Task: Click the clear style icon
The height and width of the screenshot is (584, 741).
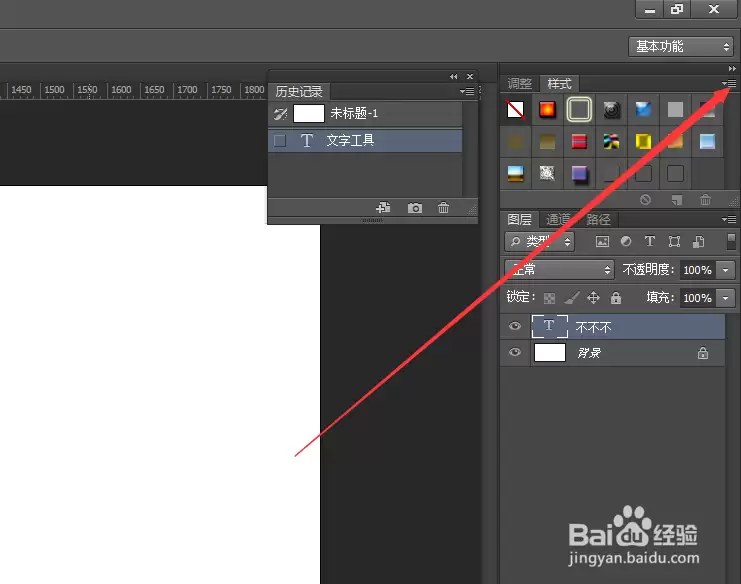Action: (x=646, y=200)
